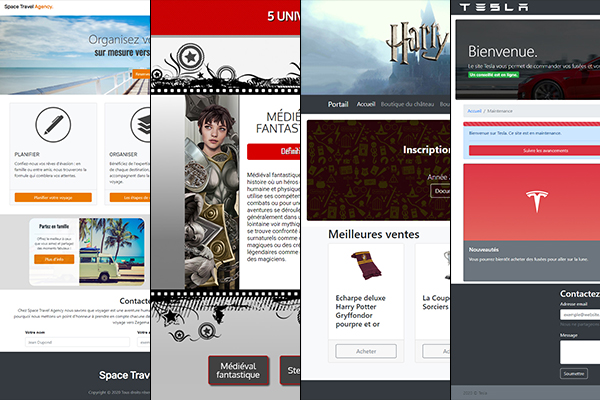Click the 'Meilleures ventes' heading
Screen dimensions: 600x400
(x=373, y=234)
